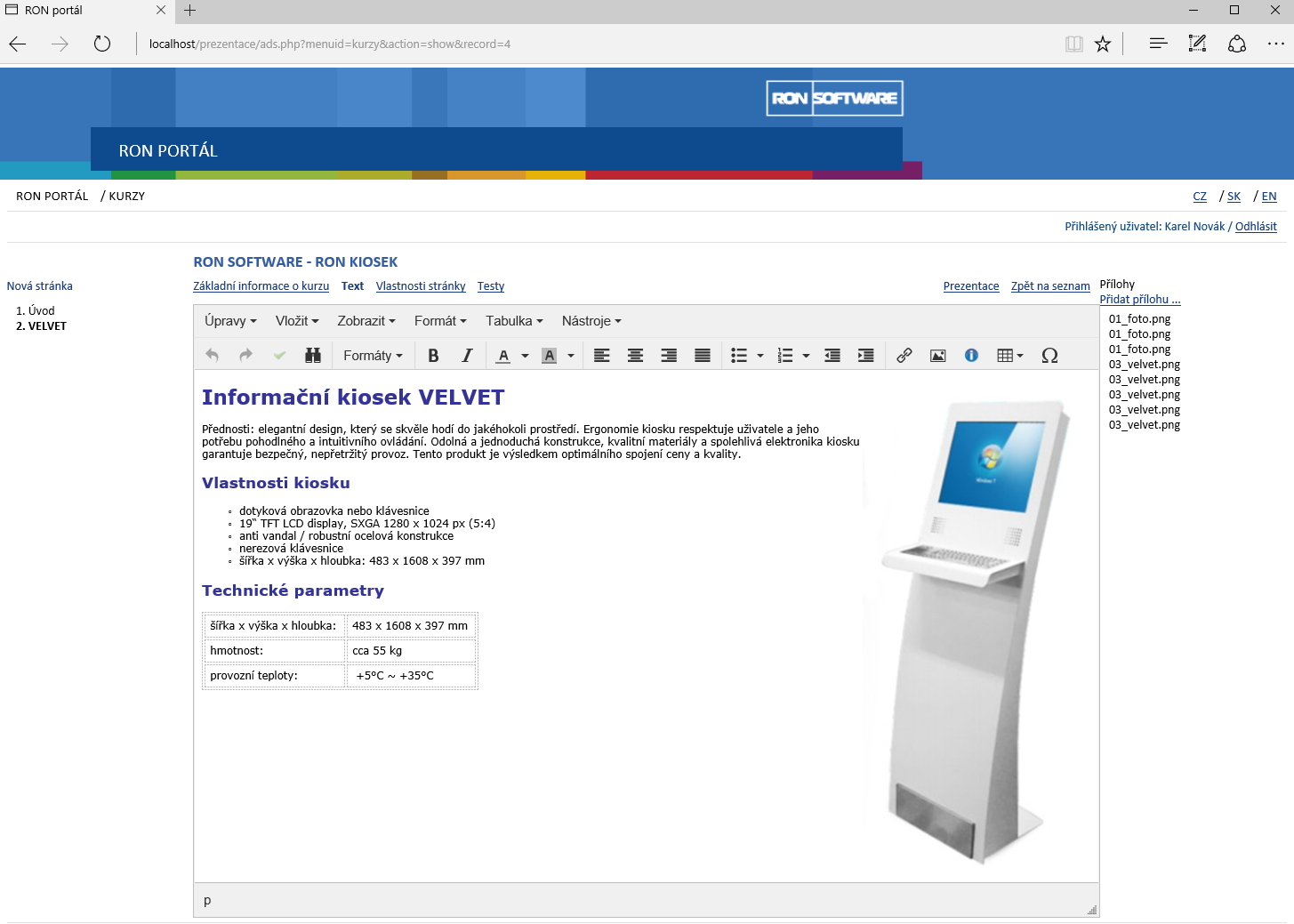Expand bullet list style options arrow

point(760,356)
